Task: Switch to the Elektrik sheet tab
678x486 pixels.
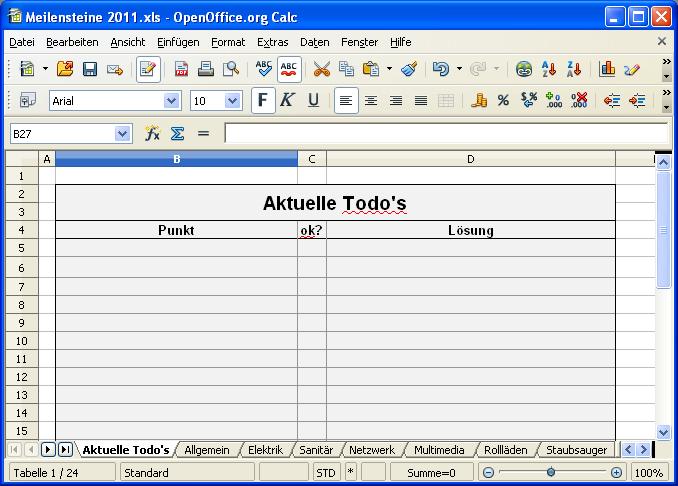Action: [x=265, y=450]
